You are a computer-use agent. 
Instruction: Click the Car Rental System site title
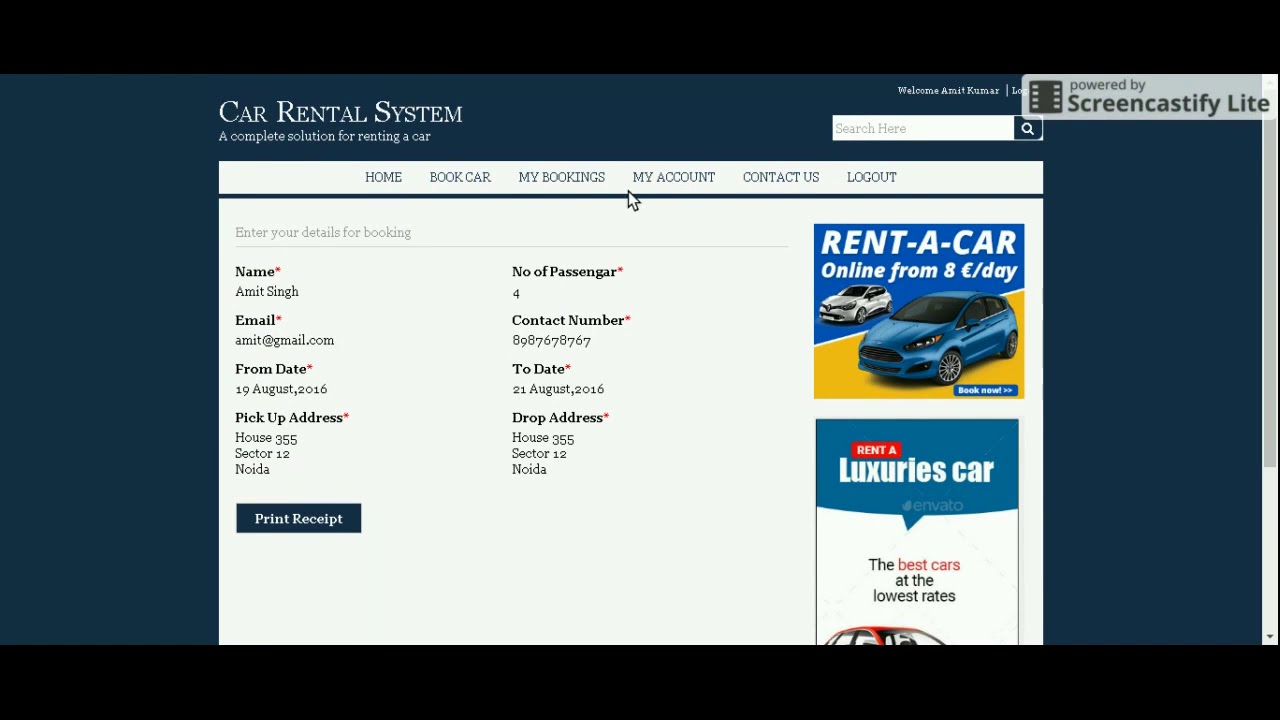340,112
